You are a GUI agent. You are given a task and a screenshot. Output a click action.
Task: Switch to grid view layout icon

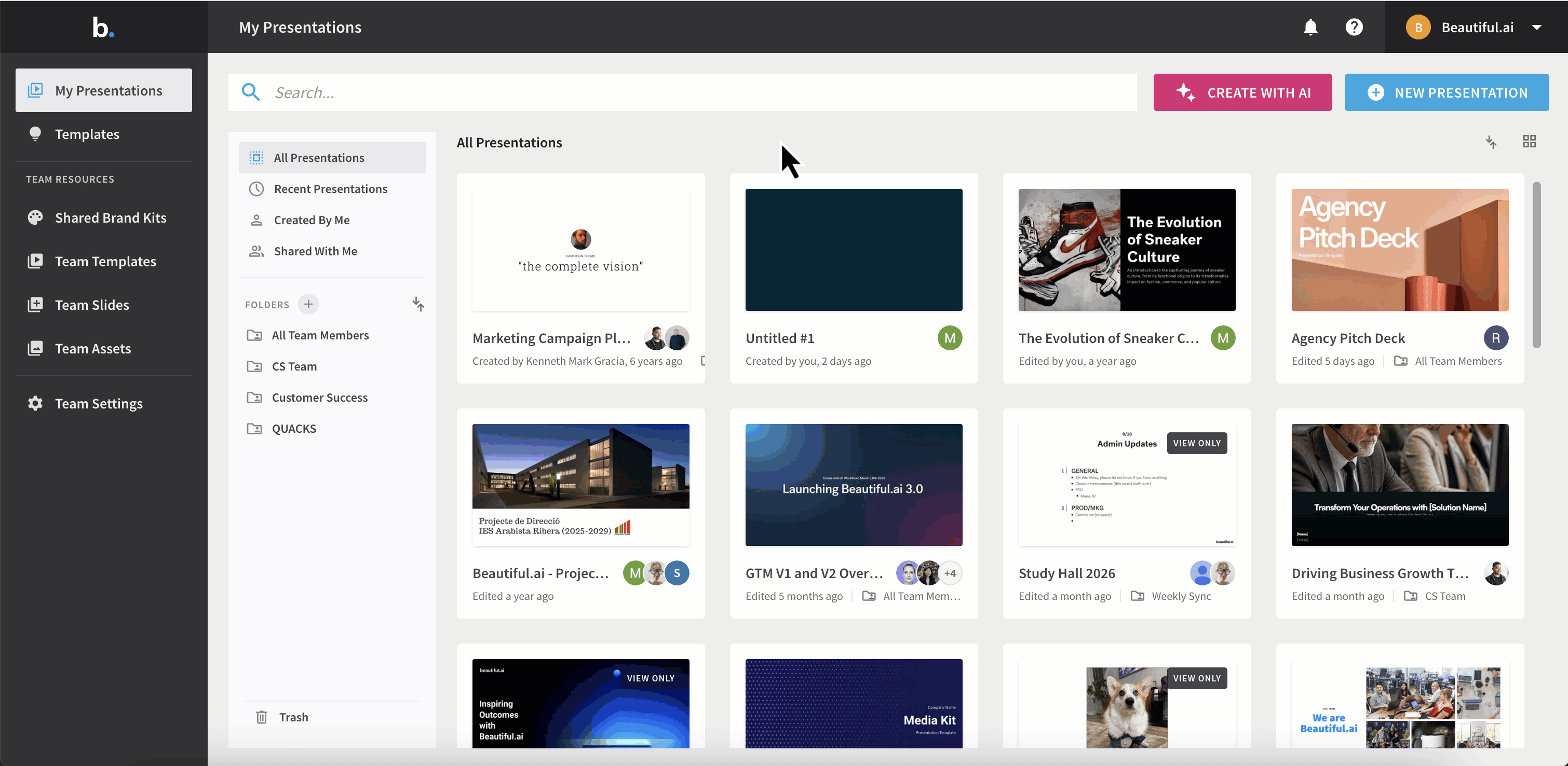[1529, 142]
